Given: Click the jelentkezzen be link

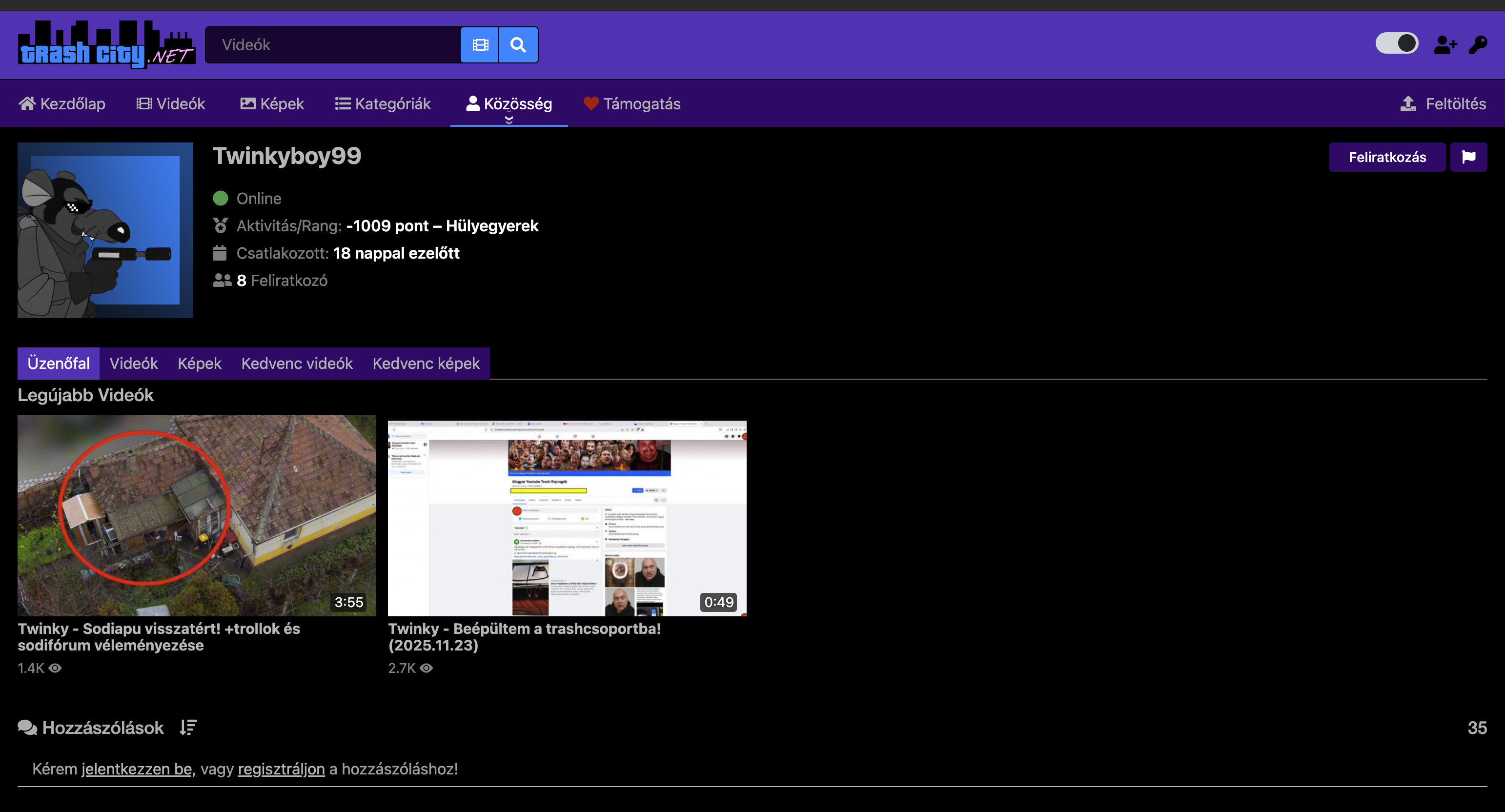Looking at the screenshot, I should coord(137,769).
